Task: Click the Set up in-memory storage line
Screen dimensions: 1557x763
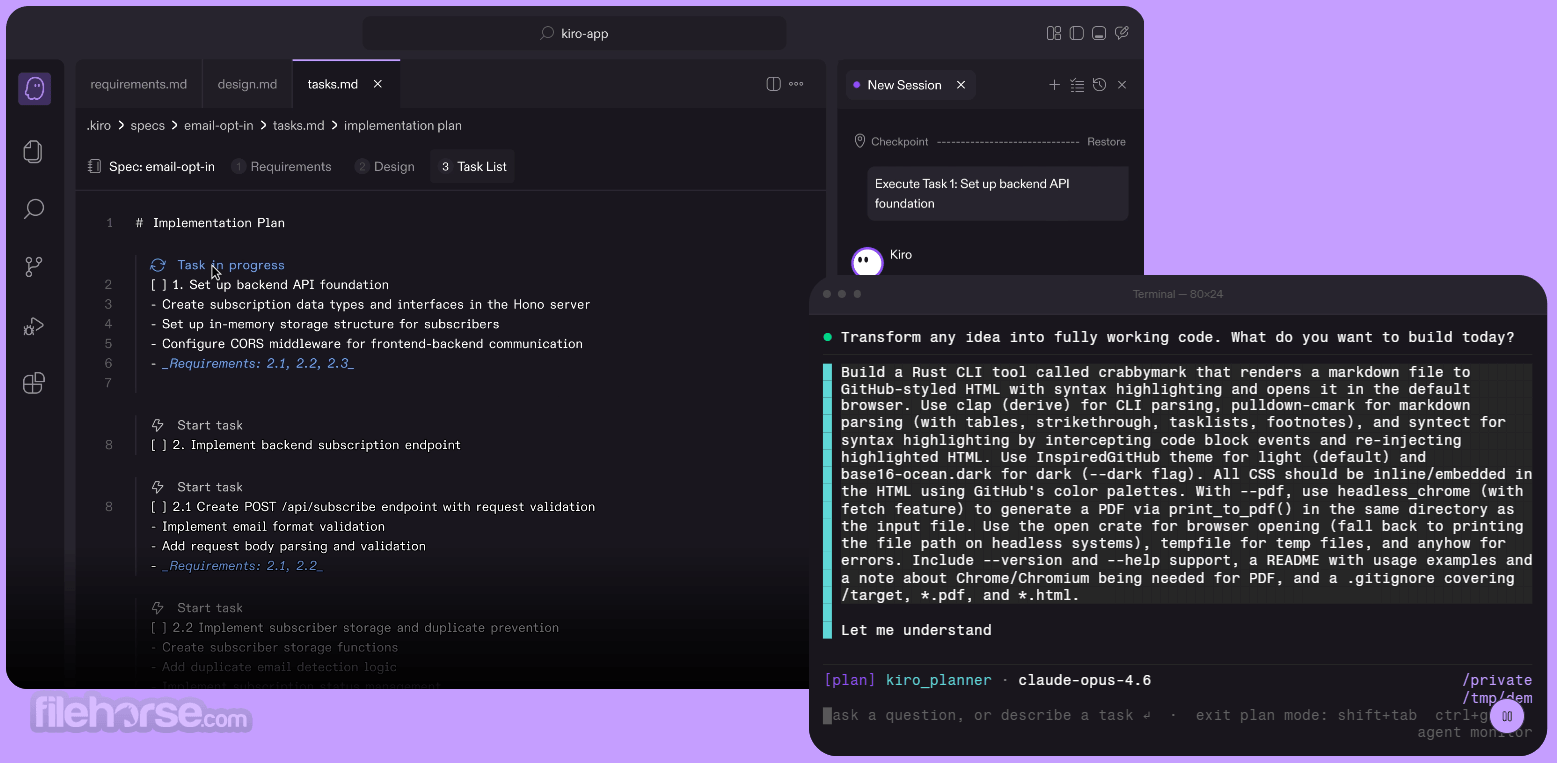Action: pyautogui.click(x=325, y=324)
